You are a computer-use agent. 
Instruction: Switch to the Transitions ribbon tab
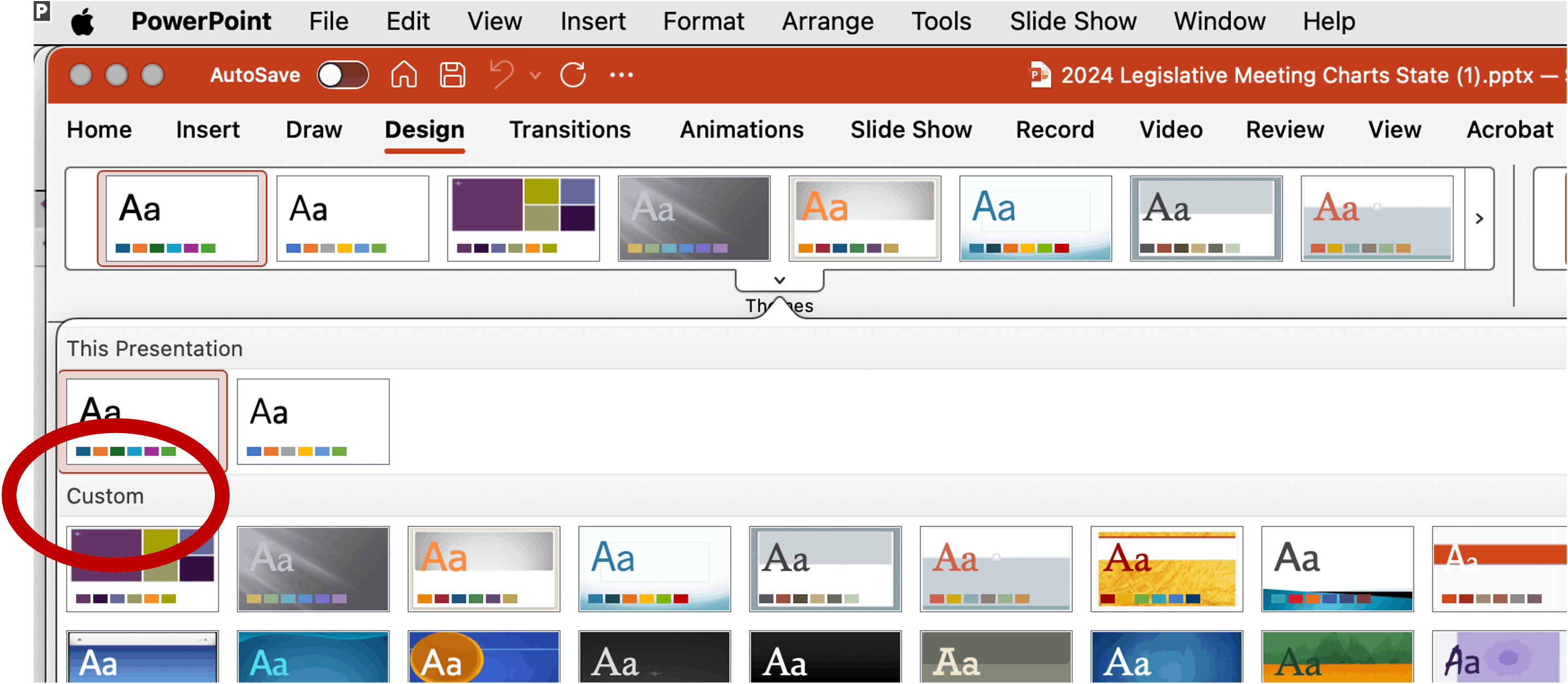(569, 130)
